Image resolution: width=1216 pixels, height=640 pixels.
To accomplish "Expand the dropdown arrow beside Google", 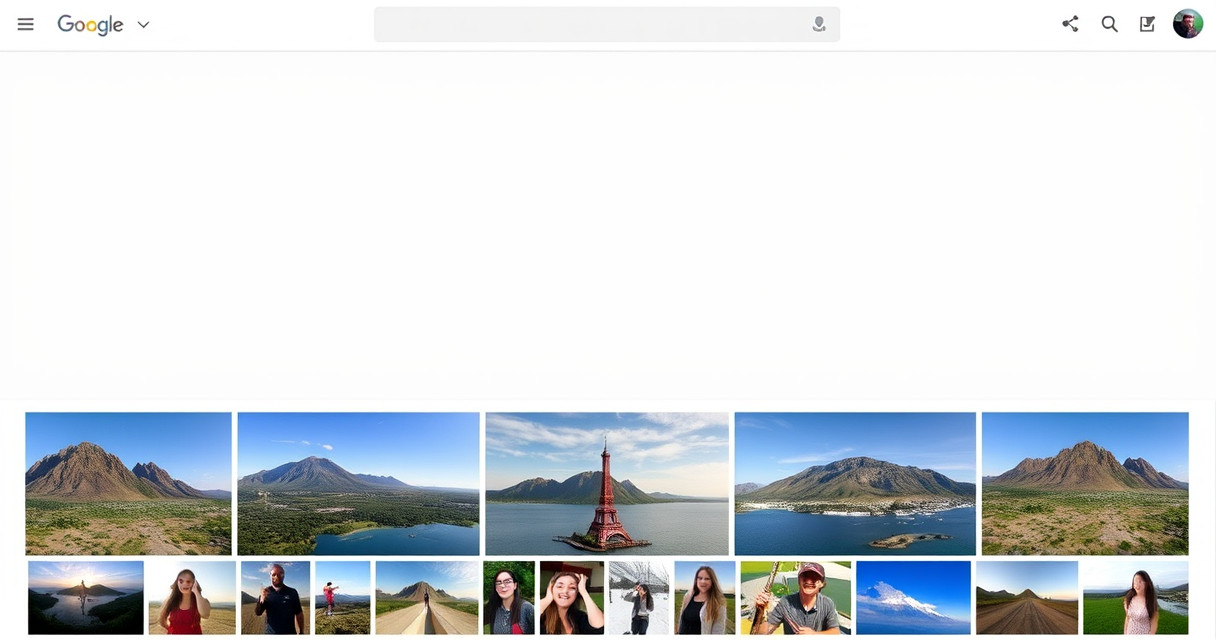I will 143,25.
